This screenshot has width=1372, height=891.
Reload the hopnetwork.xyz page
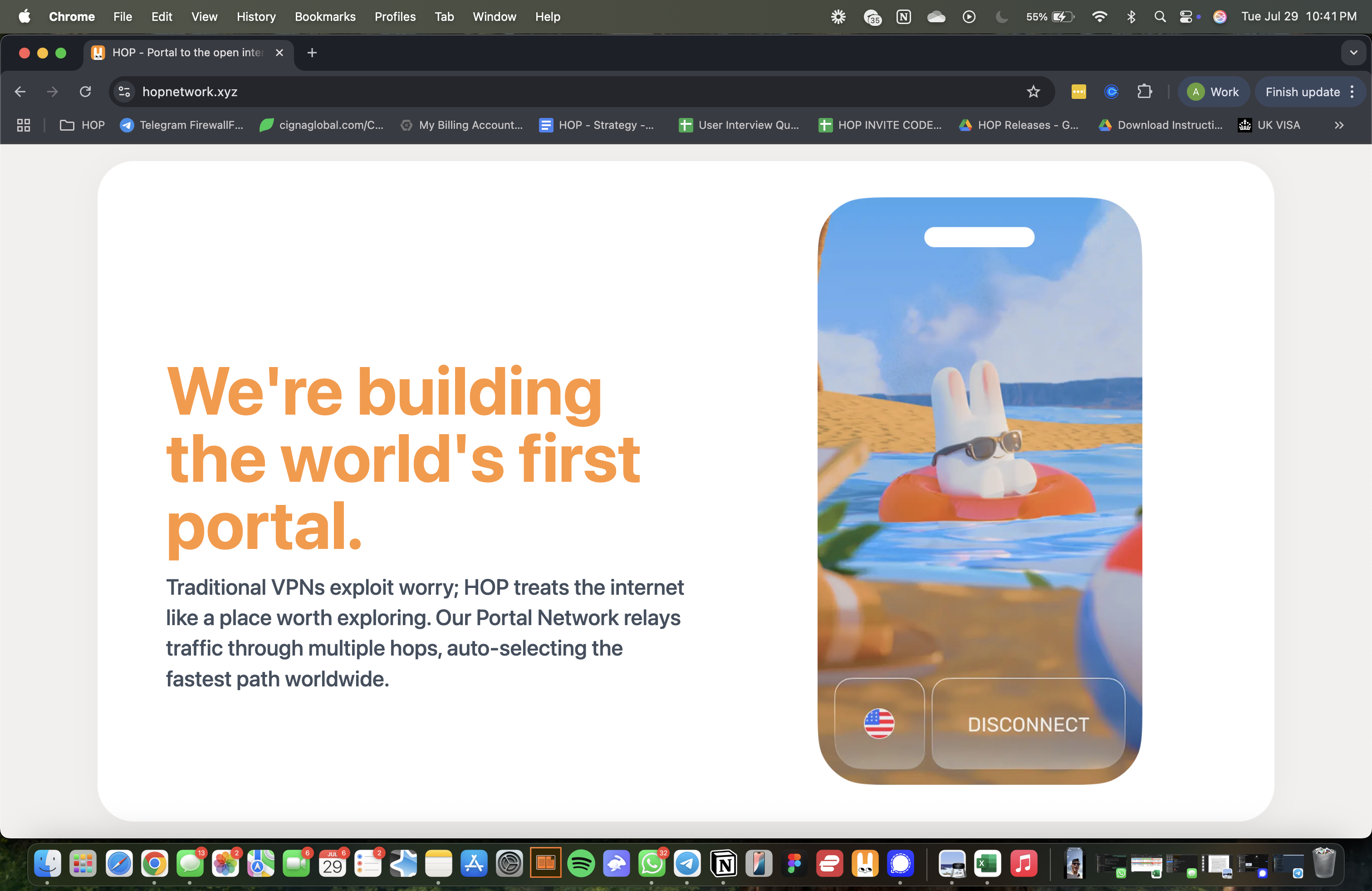pos(85,92)
